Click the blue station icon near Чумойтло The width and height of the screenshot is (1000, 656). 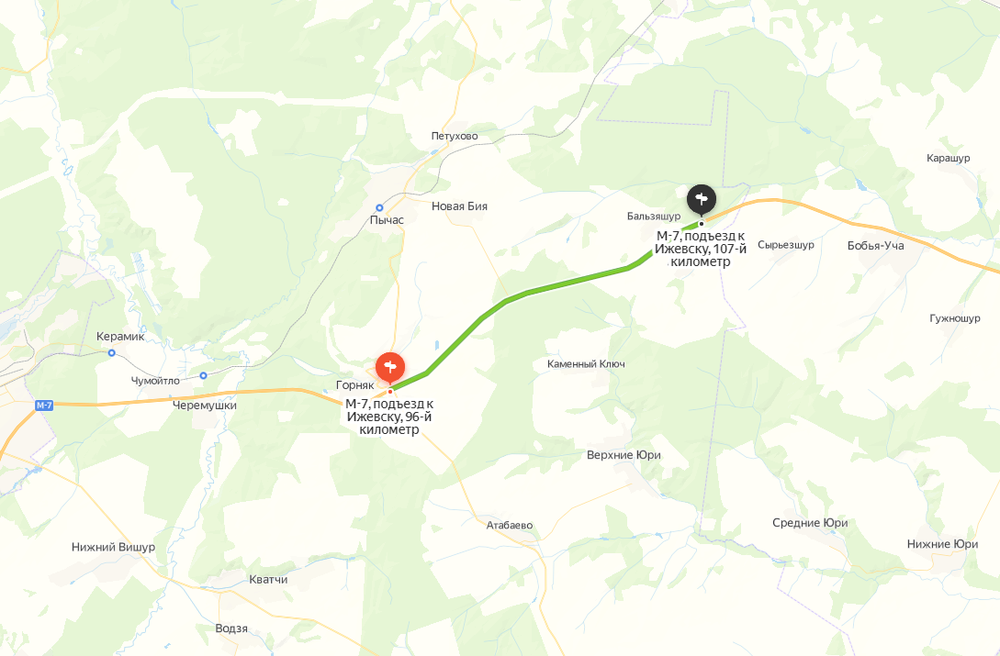(203, 375)
